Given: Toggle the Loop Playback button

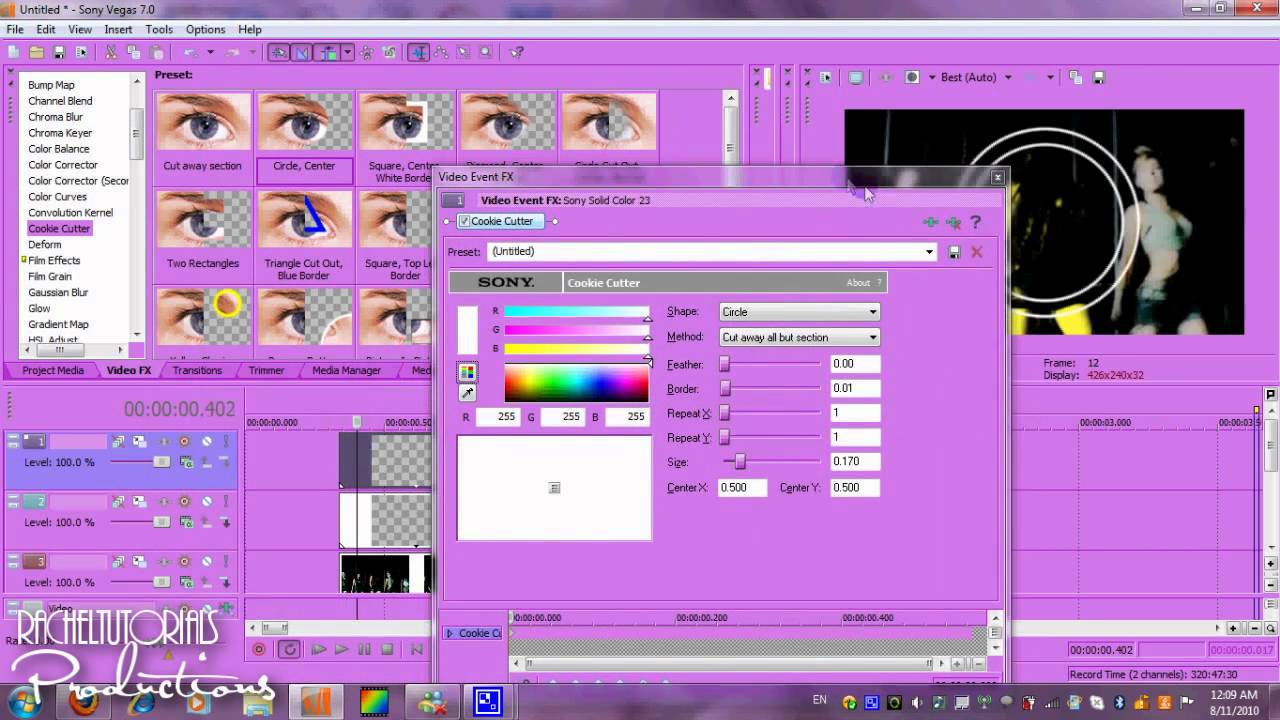Looking at the screenshot, I should point(290,649).
